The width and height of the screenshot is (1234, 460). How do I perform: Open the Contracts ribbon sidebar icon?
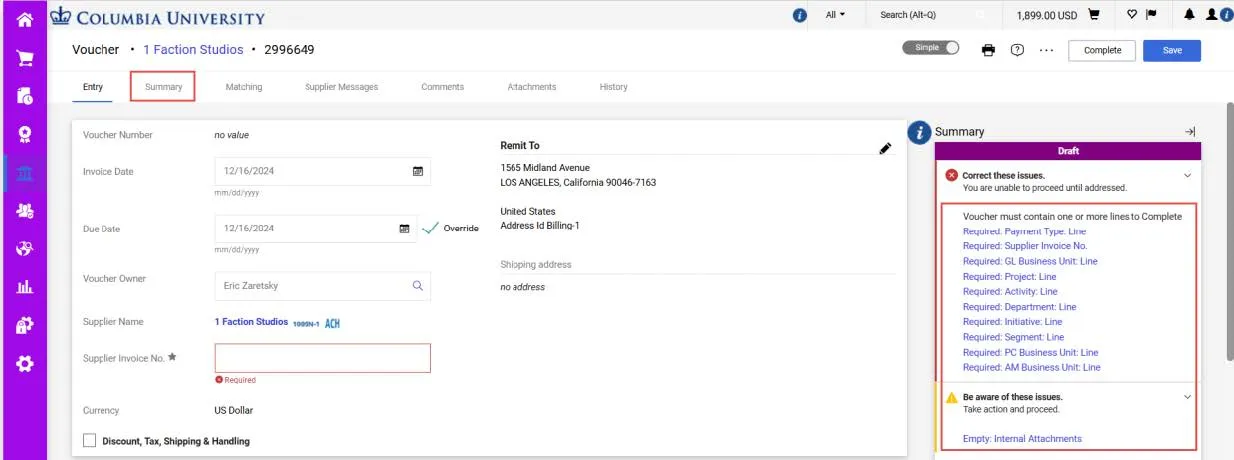[x=24, y=134]
